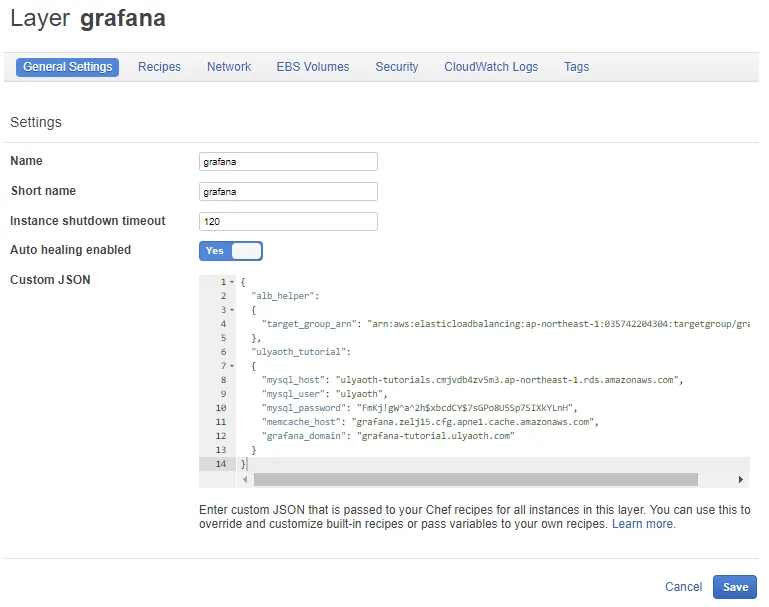The image size is (769, 607).
Task: Click the Instance shutdown timeout field
Action: point(288,222)
